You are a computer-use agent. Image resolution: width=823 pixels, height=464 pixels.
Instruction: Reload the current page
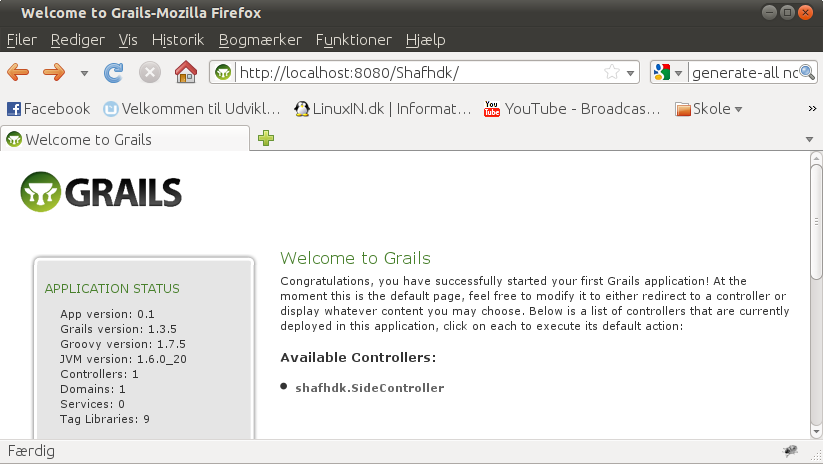pos(113,72)
